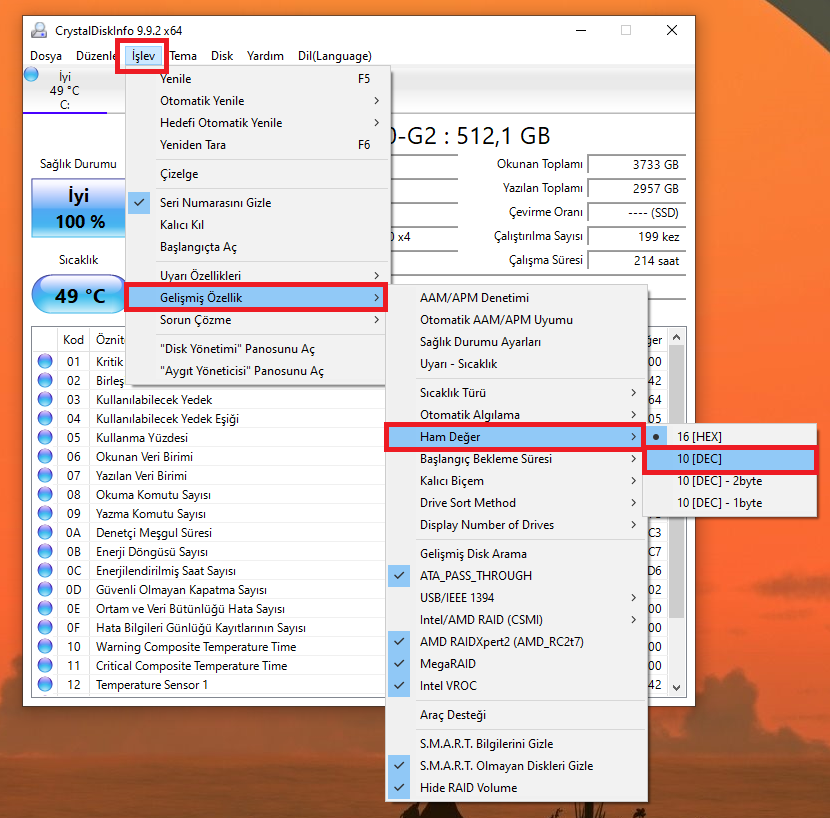This screenshot has height=818, width=830.
Task: Click status orb for attribute 01
Action: tap(45, 361)
